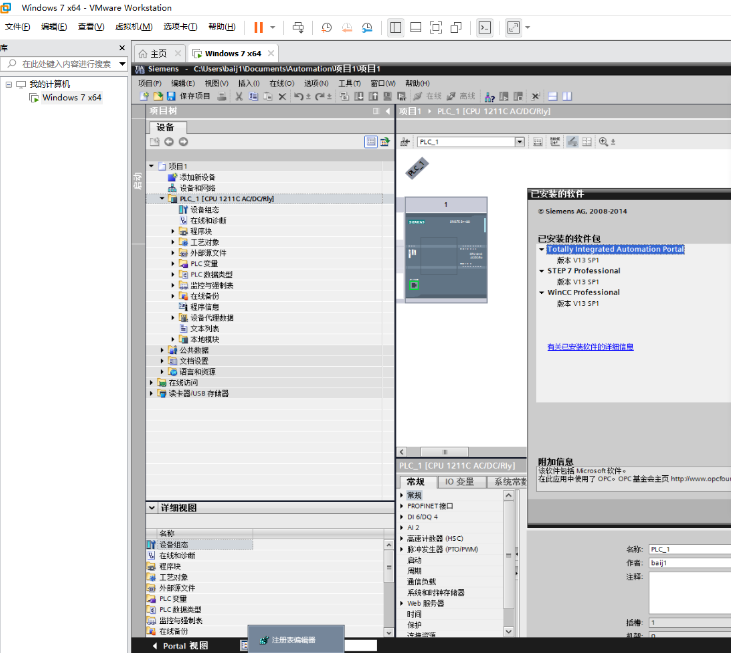This screenshot has height=653, width=731.
Task: Click the horizontal scrollbar under device view
Action: [444, 452]
